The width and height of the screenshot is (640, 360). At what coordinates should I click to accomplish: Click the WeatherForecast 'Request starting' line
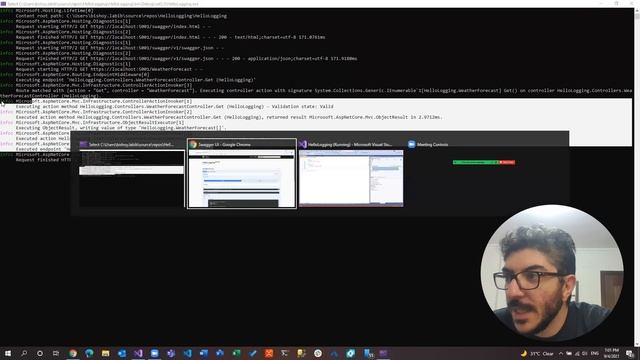click(x=109, y=69)
